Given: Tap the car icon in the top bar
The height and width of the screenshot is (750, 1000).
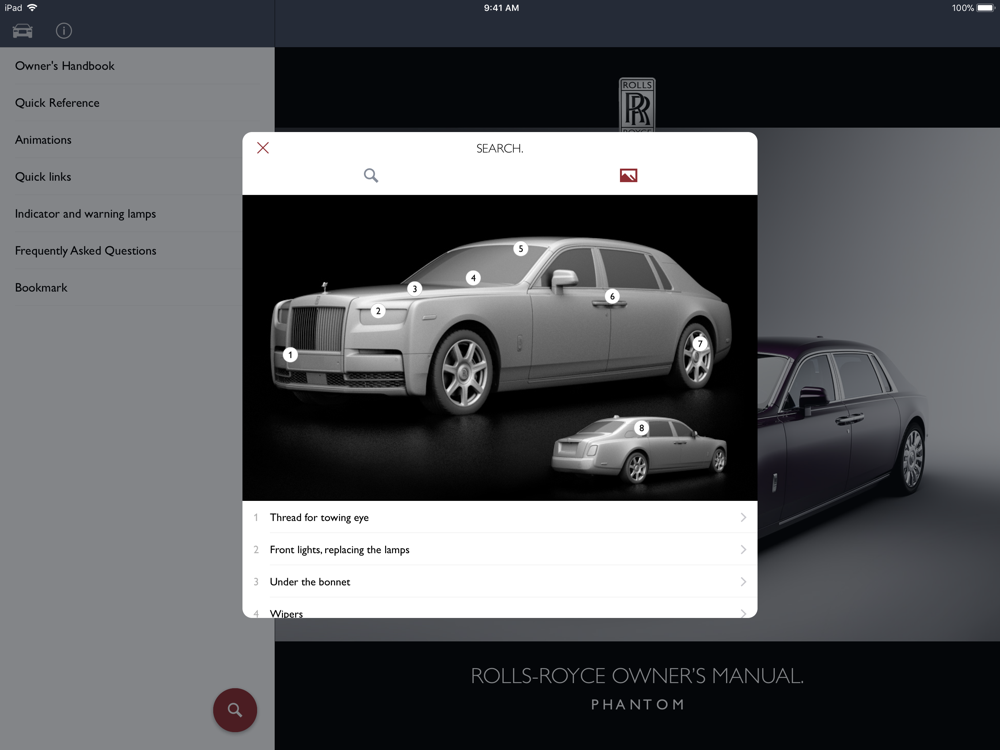Looking at the screenshot, I should click(22, 31).
